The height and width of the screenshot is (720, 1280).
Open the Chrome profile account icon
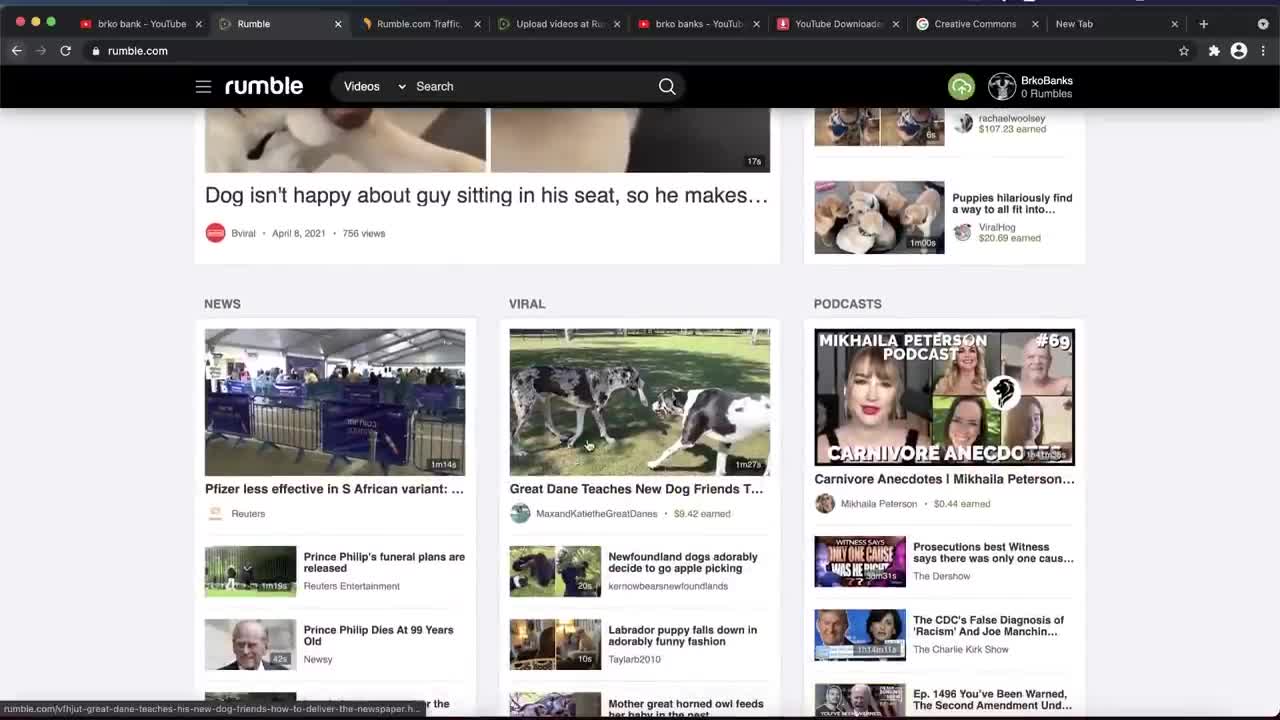tap(1239, 51)
